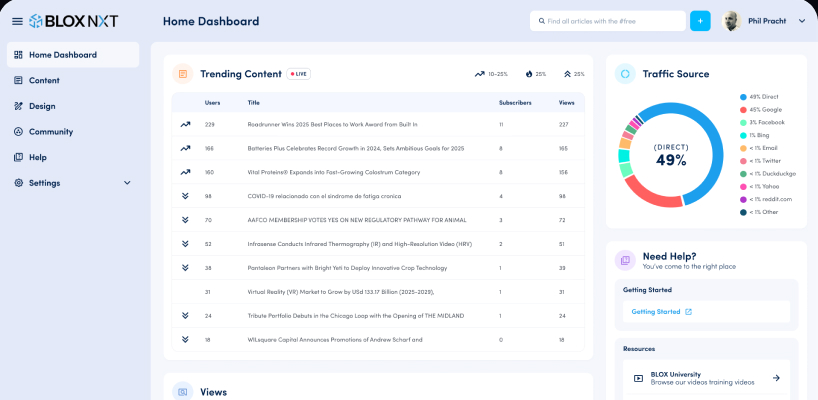Screen dimensions: 818x400
Task: Click the trending arrow 10-25% legend icon
Action: [x=479, y=74]
